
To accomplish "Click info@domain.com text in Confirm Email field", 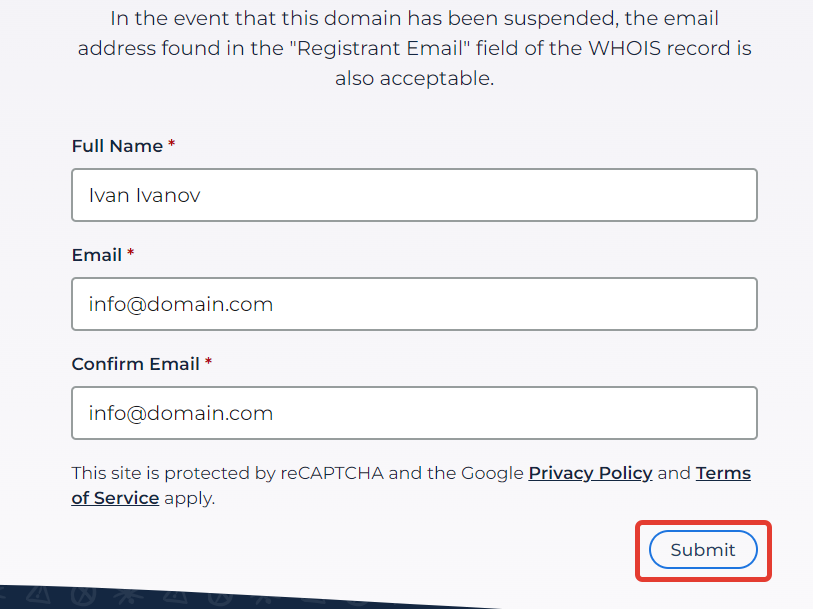I will (180, 413).
